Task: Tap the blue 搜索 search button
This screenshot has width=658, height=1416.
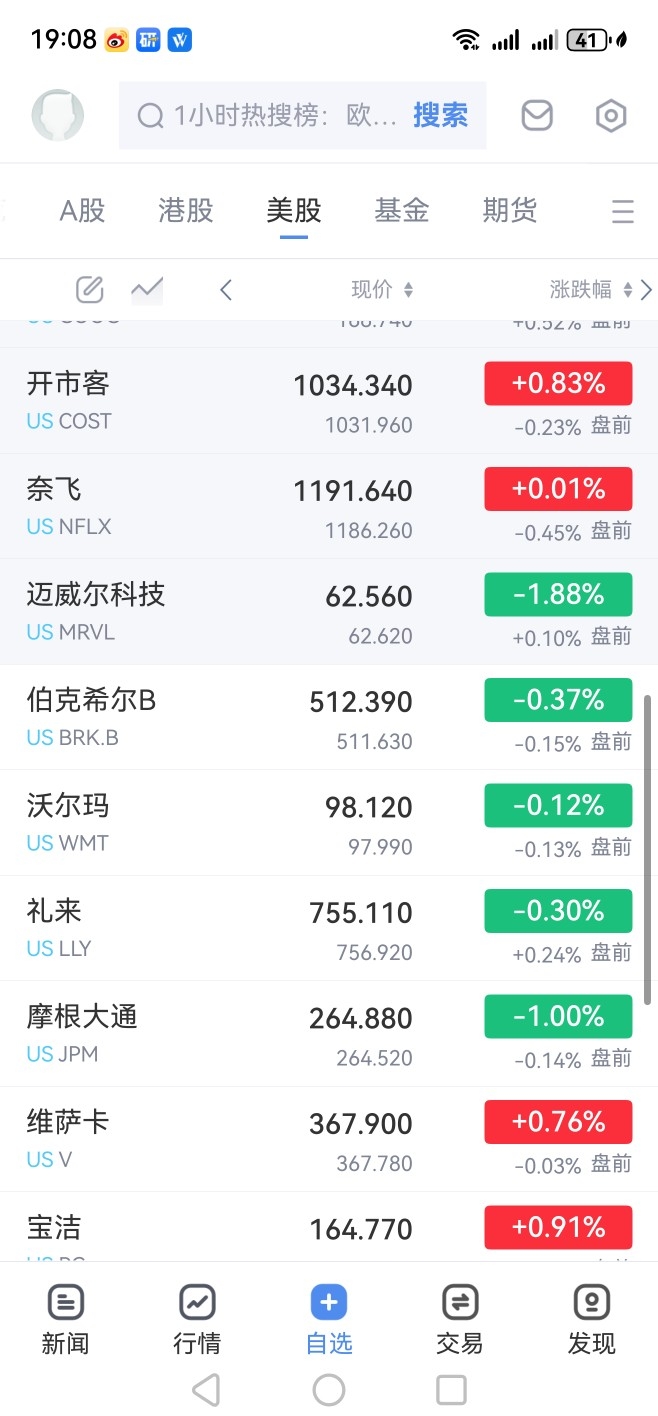Action: 440,116
